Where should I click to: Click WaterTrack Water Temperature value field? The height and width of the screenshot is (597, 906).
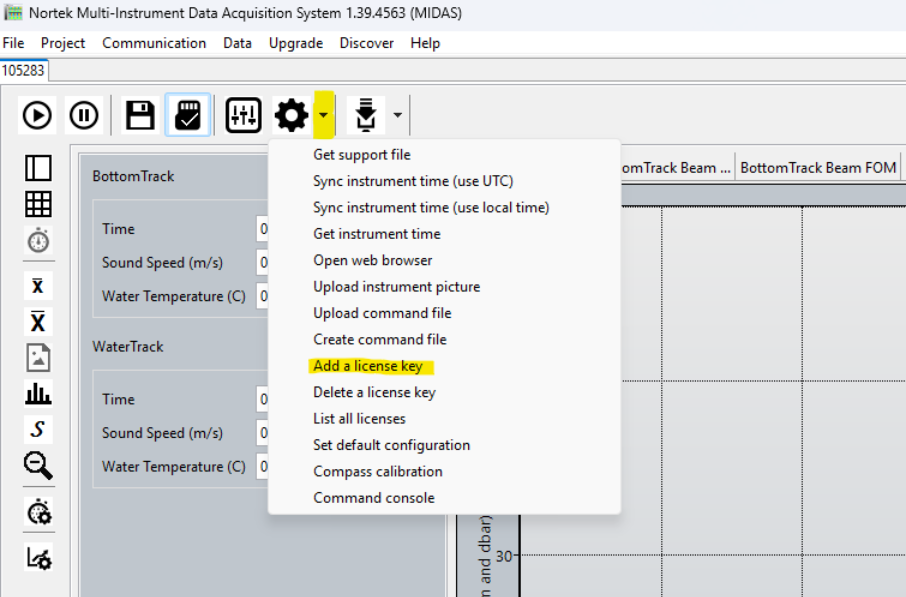click(x=263, y=466)
